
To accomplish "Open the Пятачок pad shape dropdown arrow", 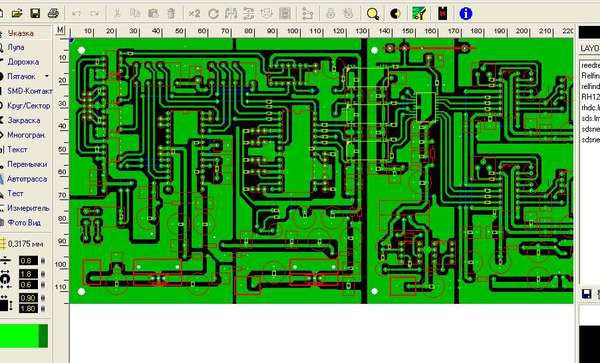I will (x=47, y=76).
